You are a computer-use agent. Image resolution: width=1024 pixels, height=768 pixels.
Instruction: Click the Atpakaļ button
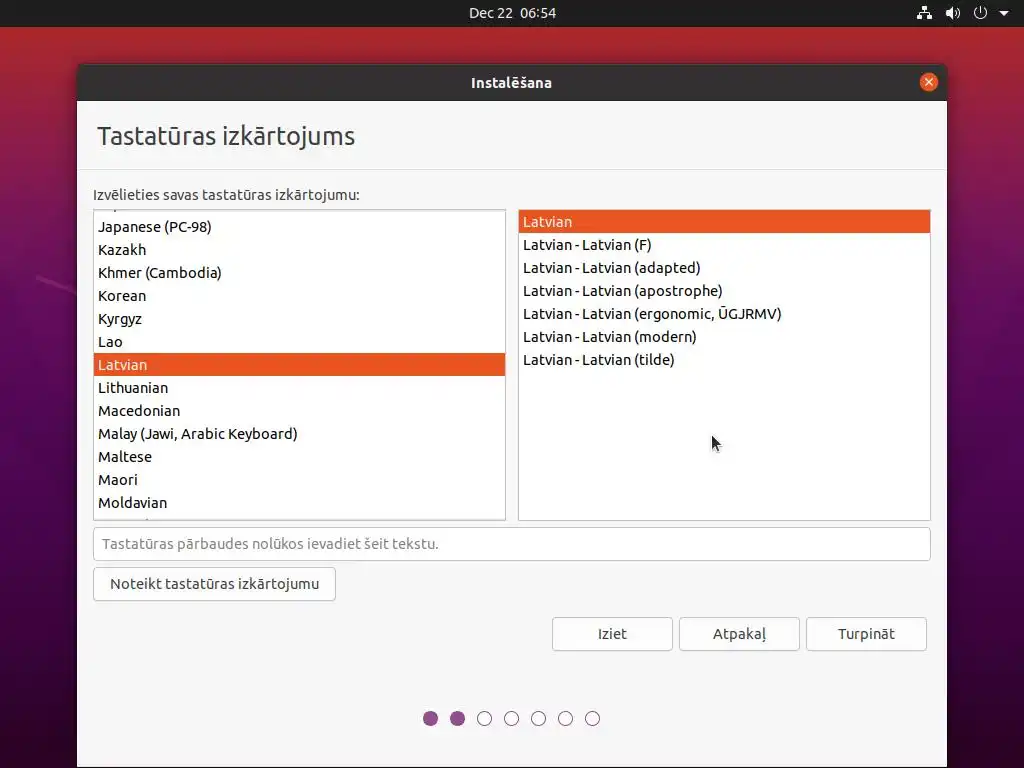click(739, 634)
